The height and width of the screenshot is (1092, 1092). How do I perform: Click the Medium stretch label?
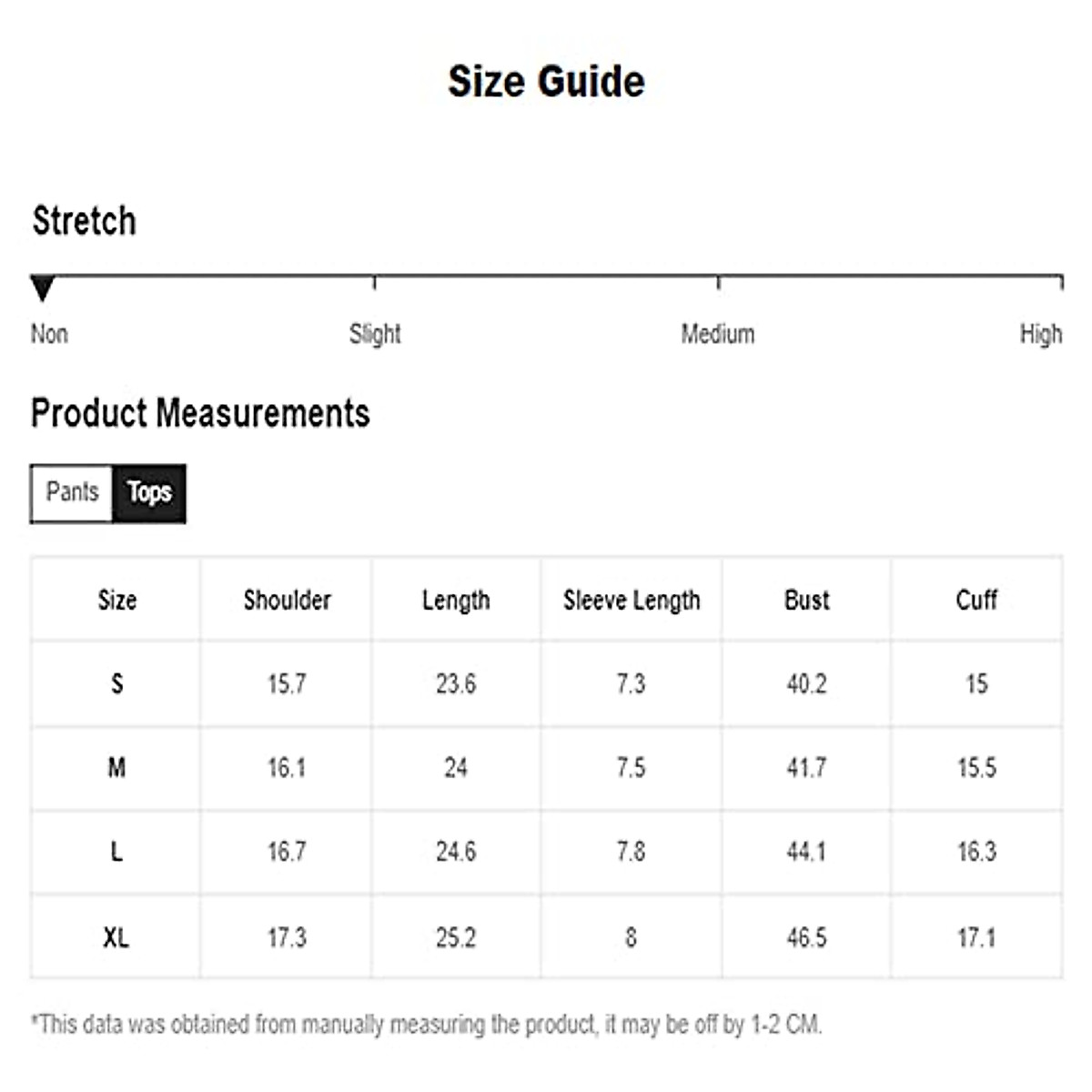click(718, 334)
